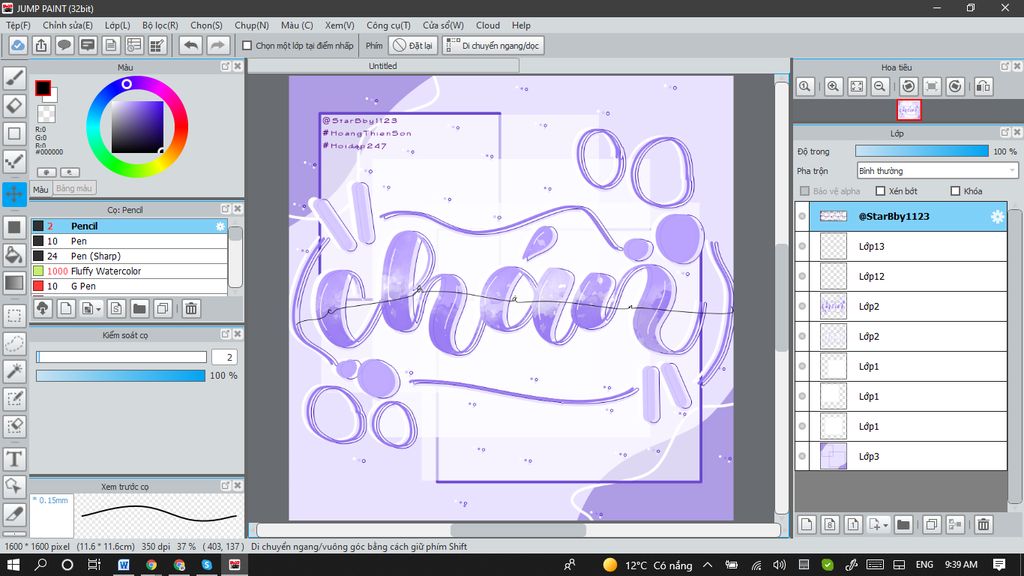Create a new layer with page icon
The image size is (1024, 576).
click(x=807, y=524)
